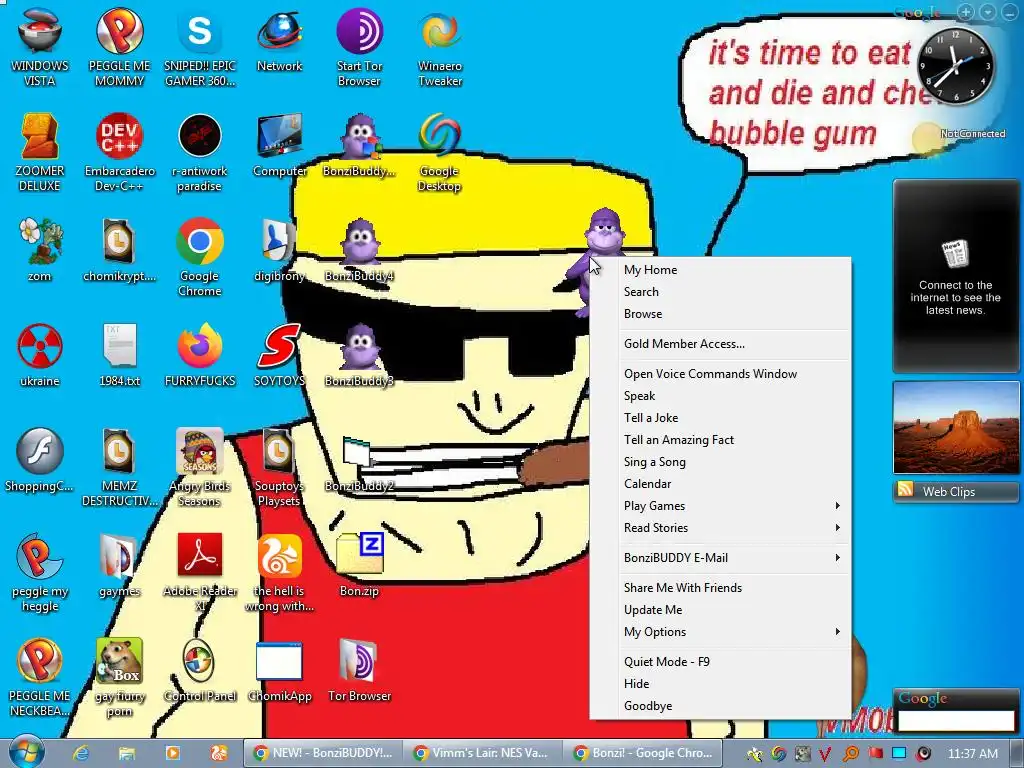This screenshot has width=1024, height=768.
Task: Open Adobe Reader XI shortcut
Action: click(x=200, y=571)
